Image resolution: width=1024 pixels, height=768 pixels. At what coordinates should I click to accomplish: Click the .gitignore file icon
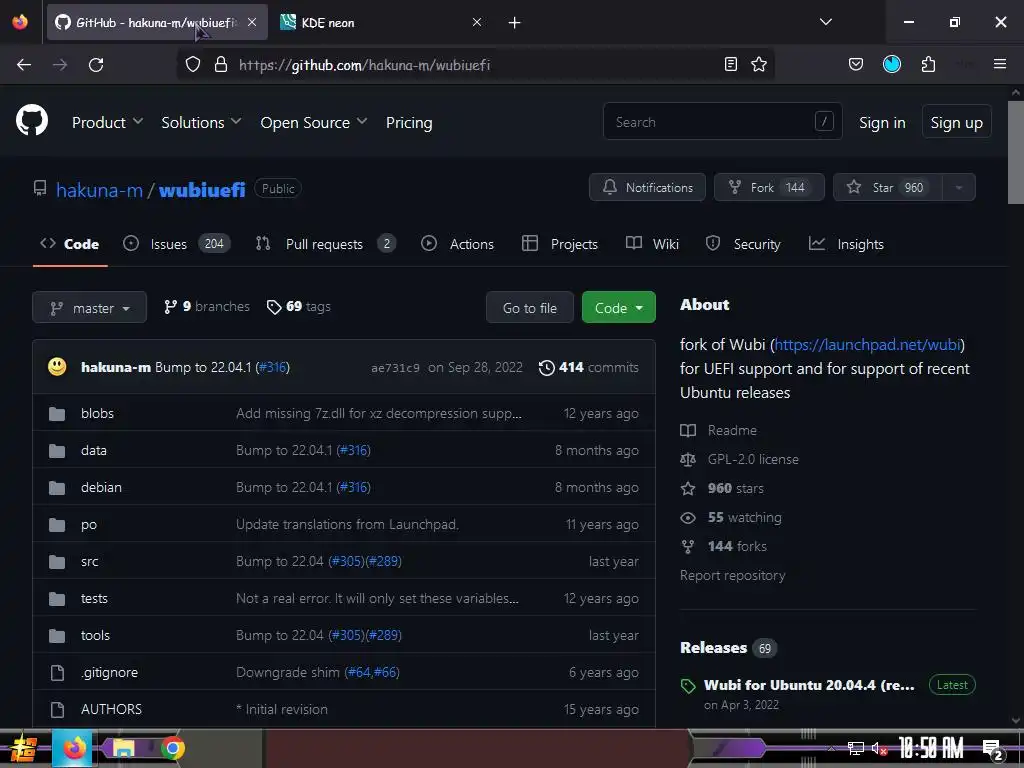[57, 672]
